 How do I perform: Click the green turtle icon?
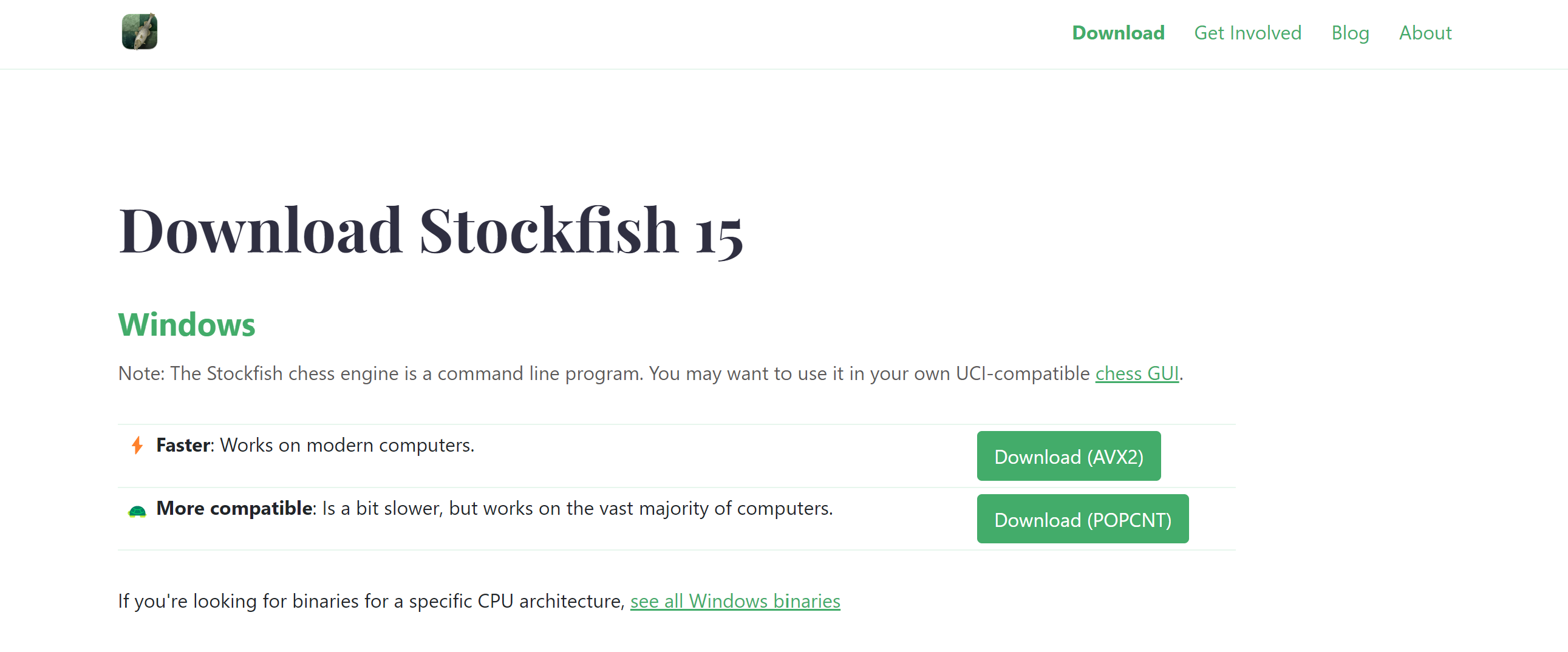(x=137, y=511)
